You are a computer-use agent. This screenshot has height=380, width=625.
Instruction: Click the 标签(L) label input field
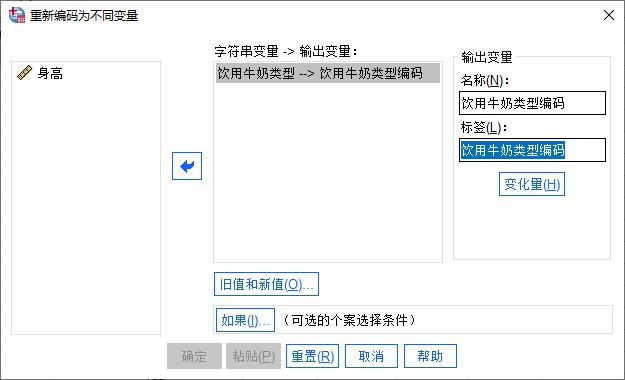[532, 150]
